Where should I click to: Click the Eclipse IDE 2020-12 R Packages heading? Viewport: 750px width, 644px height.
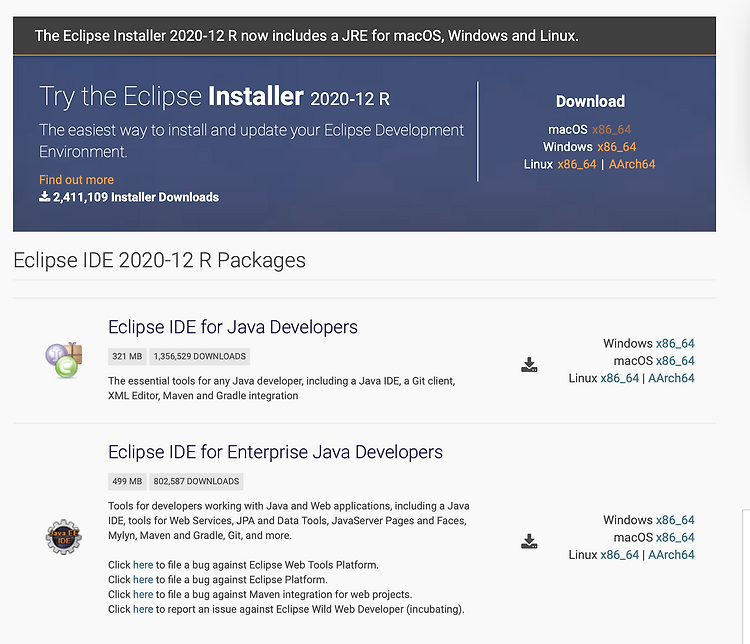[159, 261]
